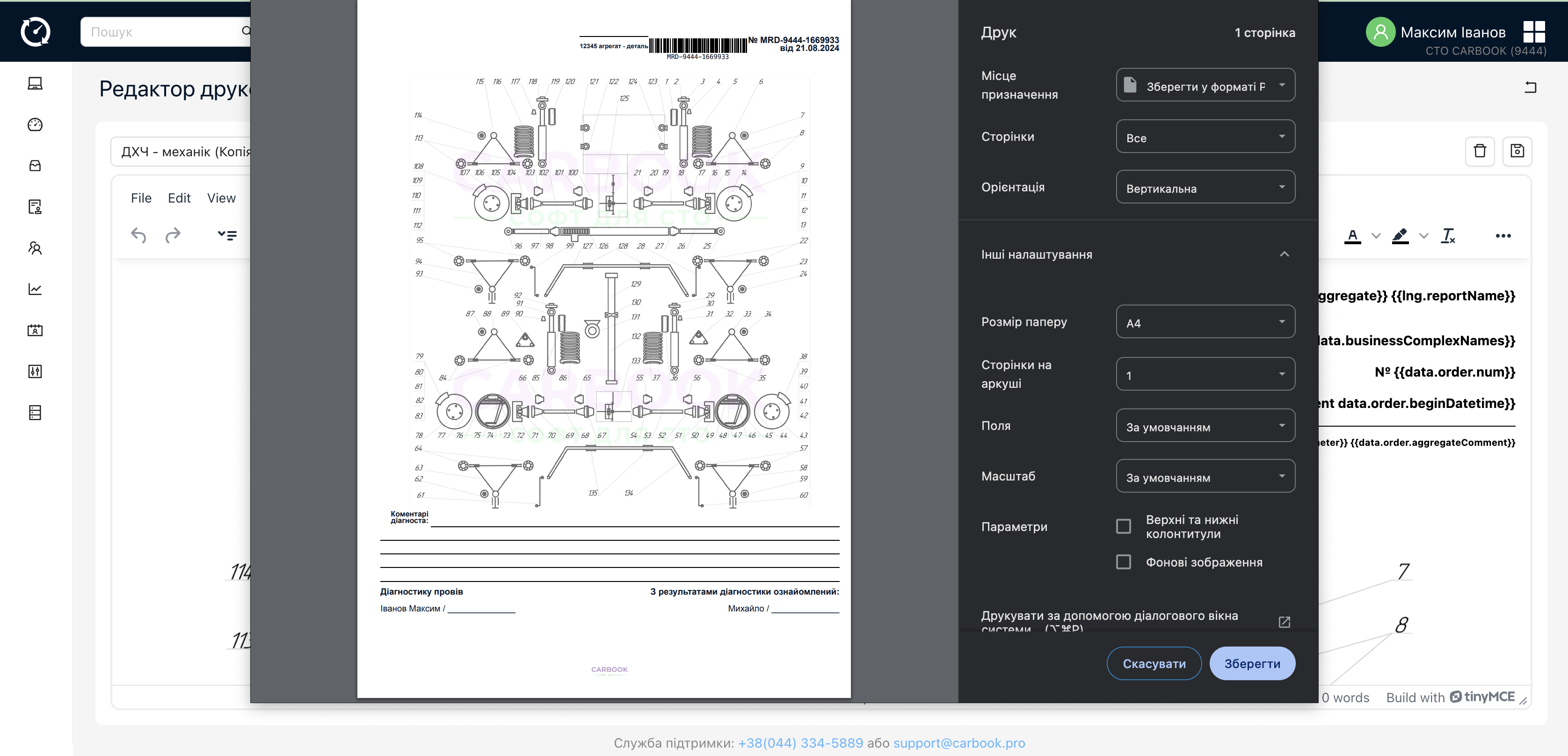The height and width of the screenshot is (756, 1568).
Task: Open the list table sidebar icon
Action: (35, 412)
